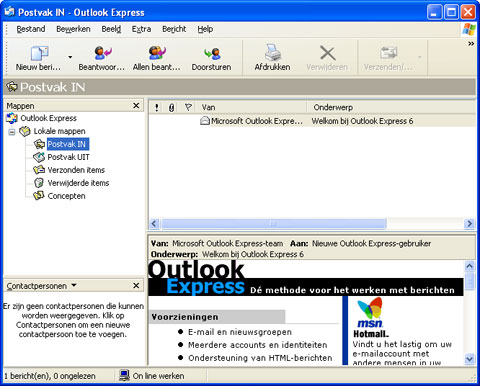Image resolution: width=480 pixels, height=386 pixels.
Task: Sort messages by Van column
Action: coord(252,107)
